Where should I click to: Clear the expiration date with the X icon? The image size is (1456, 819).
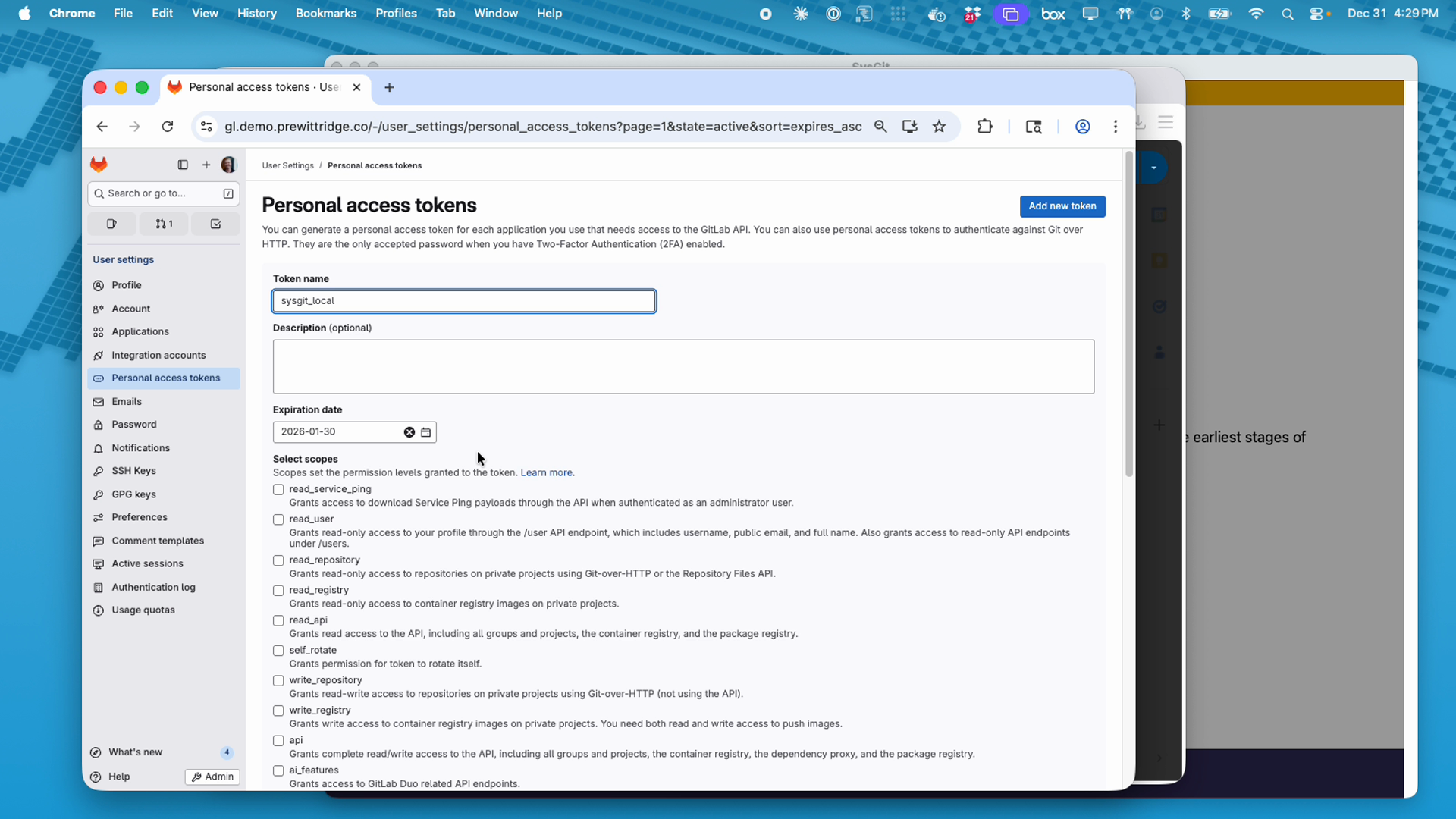[409, 432]
